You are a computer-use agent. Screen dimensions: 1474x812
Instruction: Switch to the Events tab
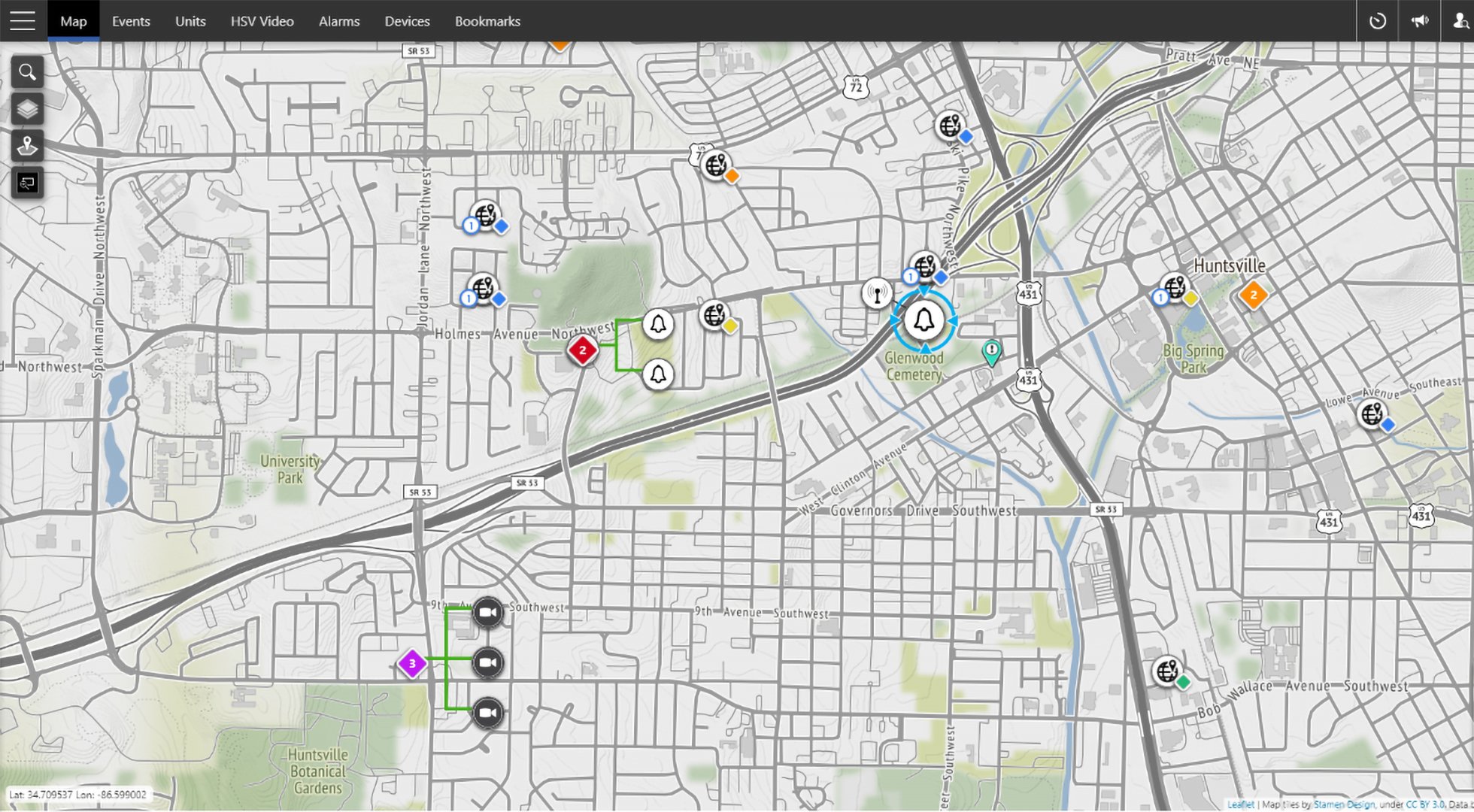tap(131, 21)
